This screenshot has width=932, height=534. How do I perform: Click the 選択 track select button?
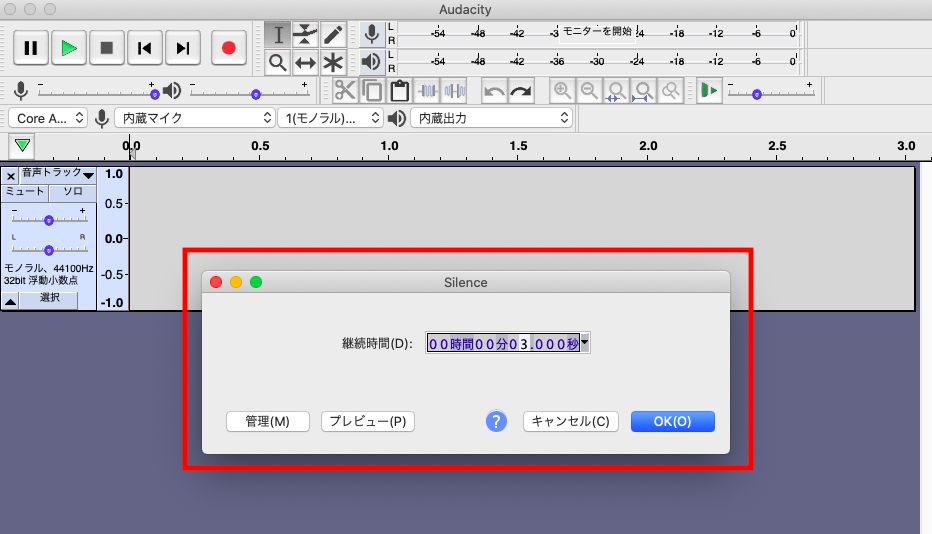pos(49,300)
